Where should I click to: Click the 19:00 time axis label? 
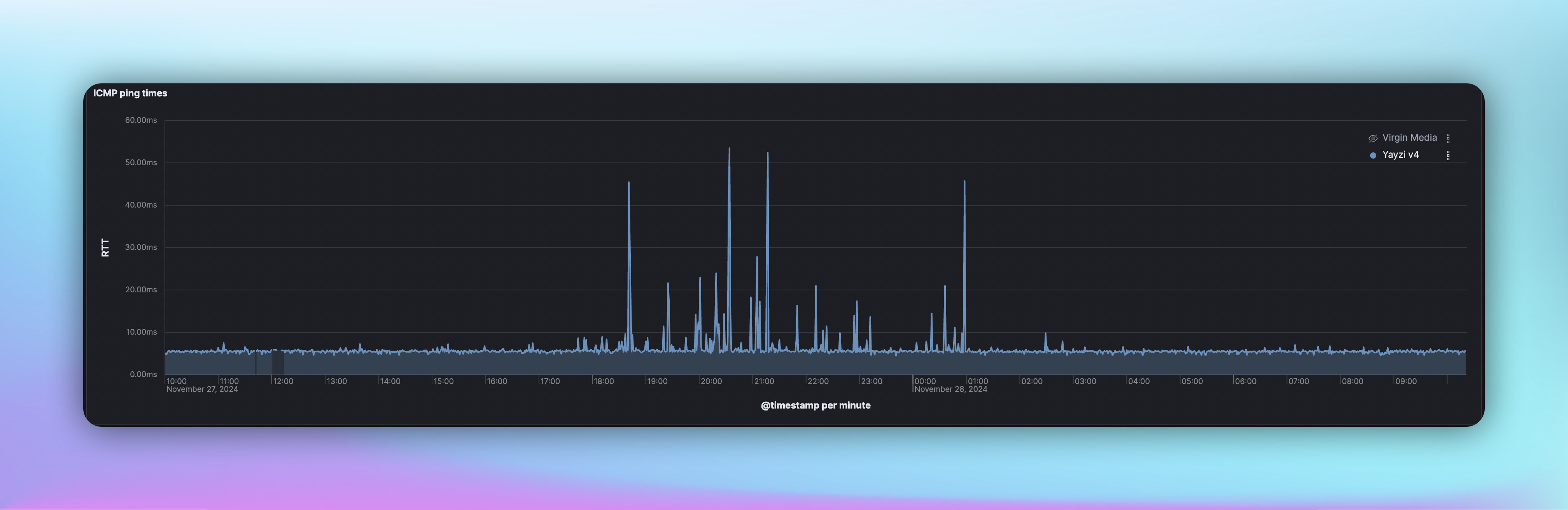tap(657, 382)
